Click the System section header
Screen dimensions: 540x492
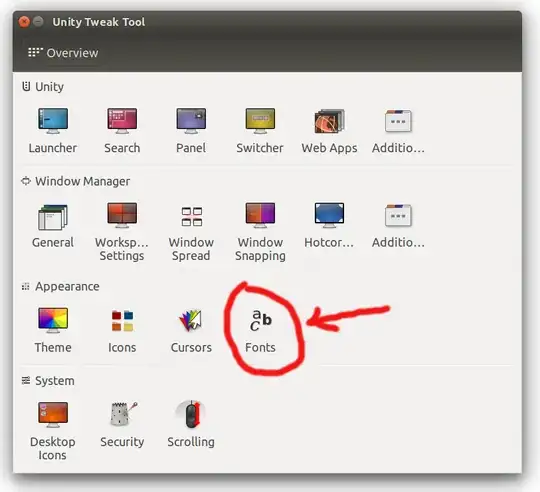click(48, 381)
